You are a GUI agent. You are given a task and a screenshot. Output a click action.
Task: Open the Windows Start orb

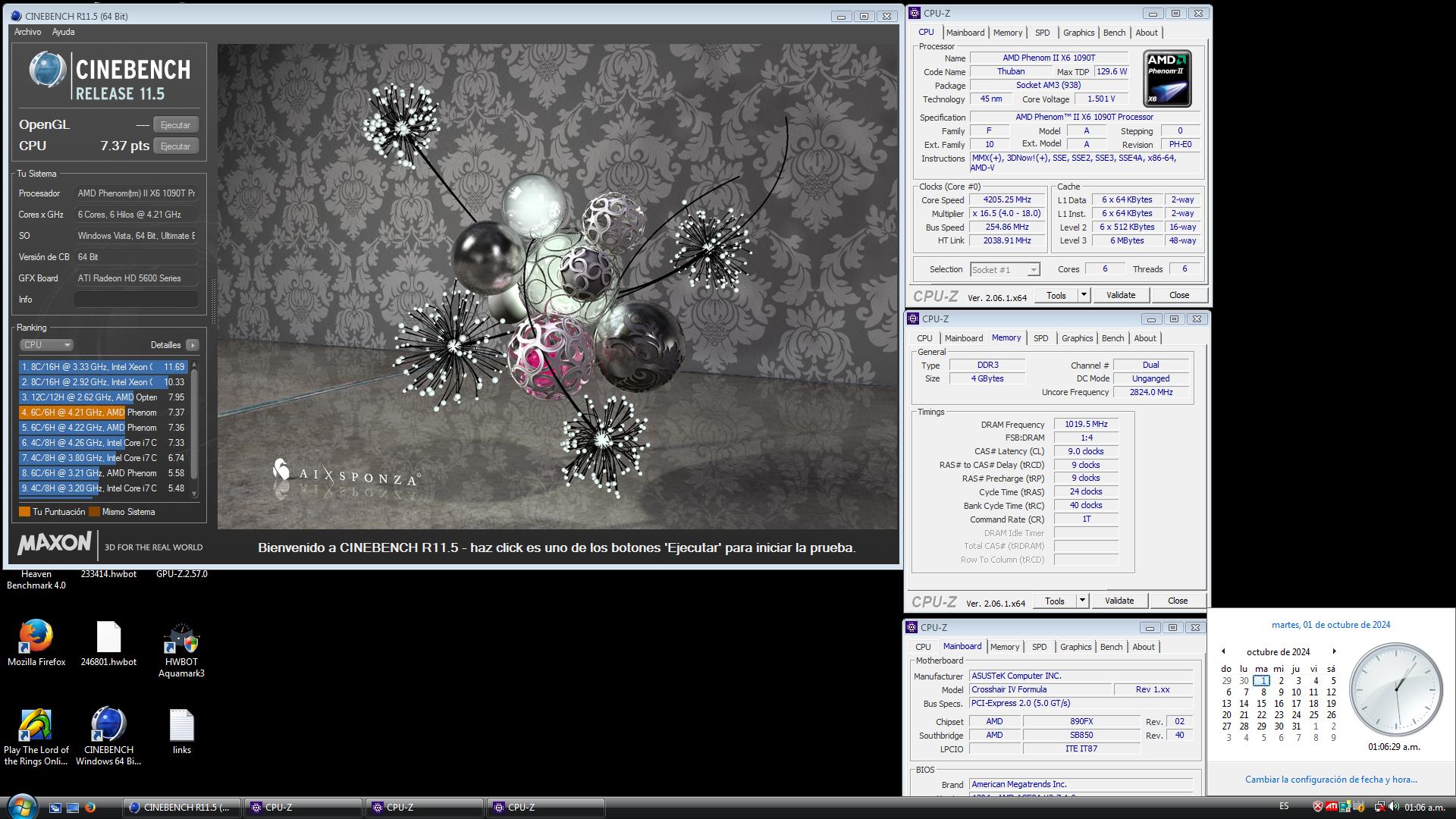(x=20, y=805)
